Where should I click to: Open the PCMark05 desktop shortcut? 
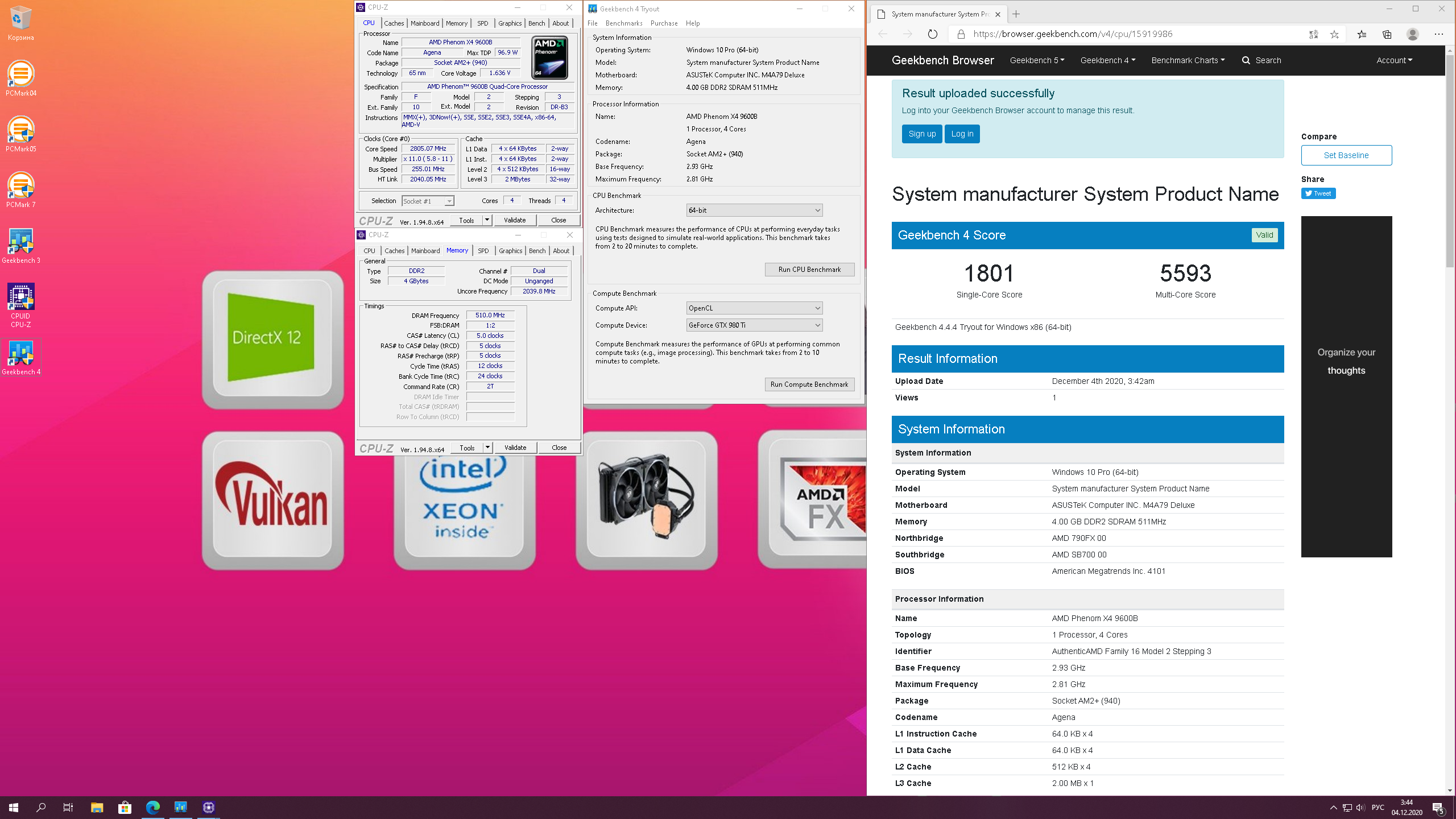coord(20,134)
